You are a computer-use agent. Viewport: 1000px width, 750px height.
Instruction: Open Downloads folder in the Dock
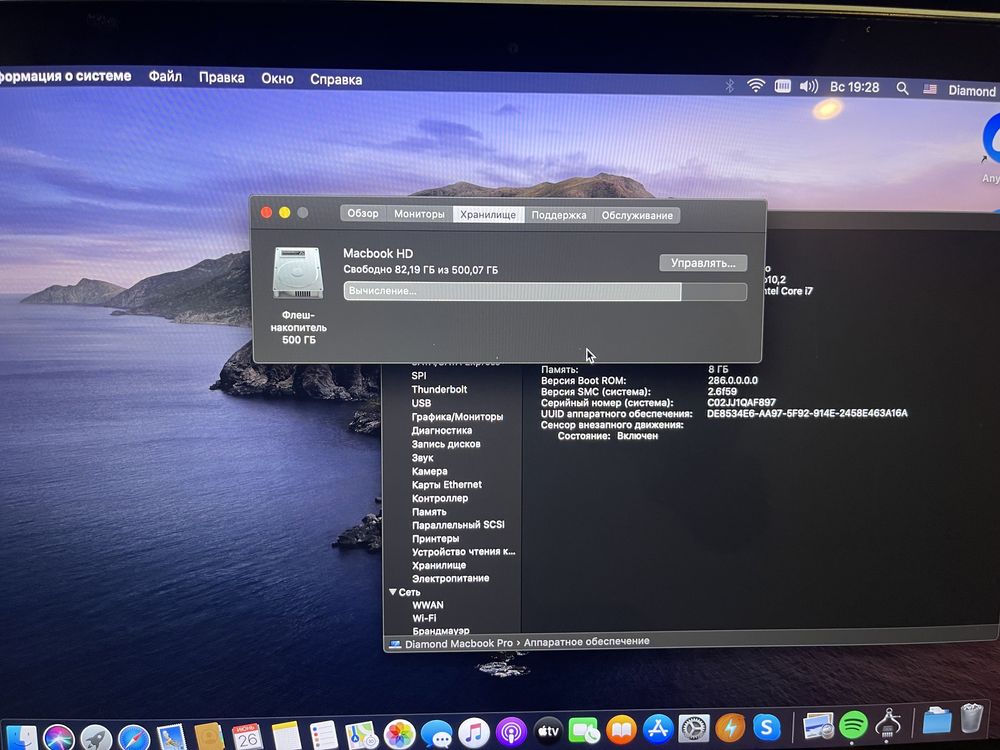point(936,721)
